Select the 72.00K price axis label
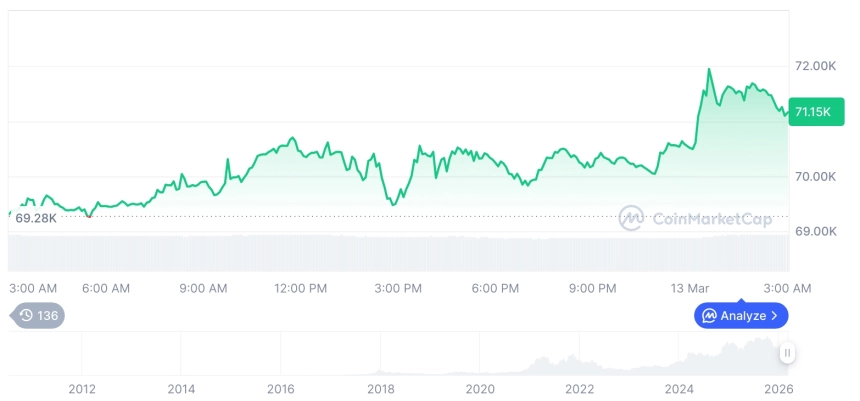Image resolution: width=860 pixels, height=401 pixels. click(815, 66)
